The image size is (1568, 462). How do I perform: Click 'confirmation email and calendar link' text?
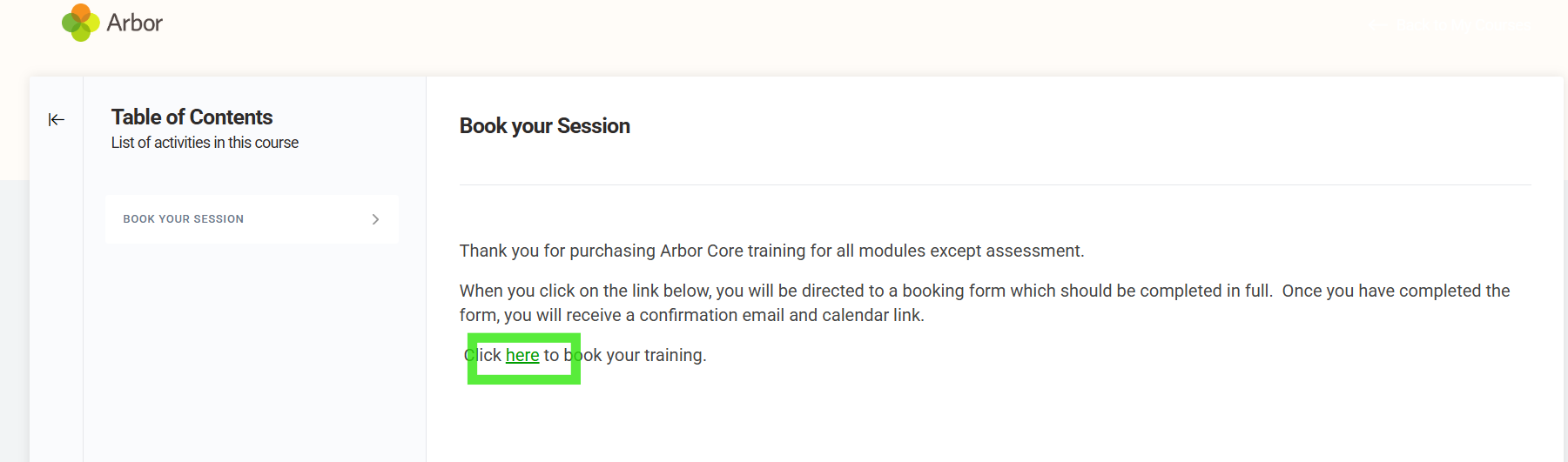pos(781,315)
